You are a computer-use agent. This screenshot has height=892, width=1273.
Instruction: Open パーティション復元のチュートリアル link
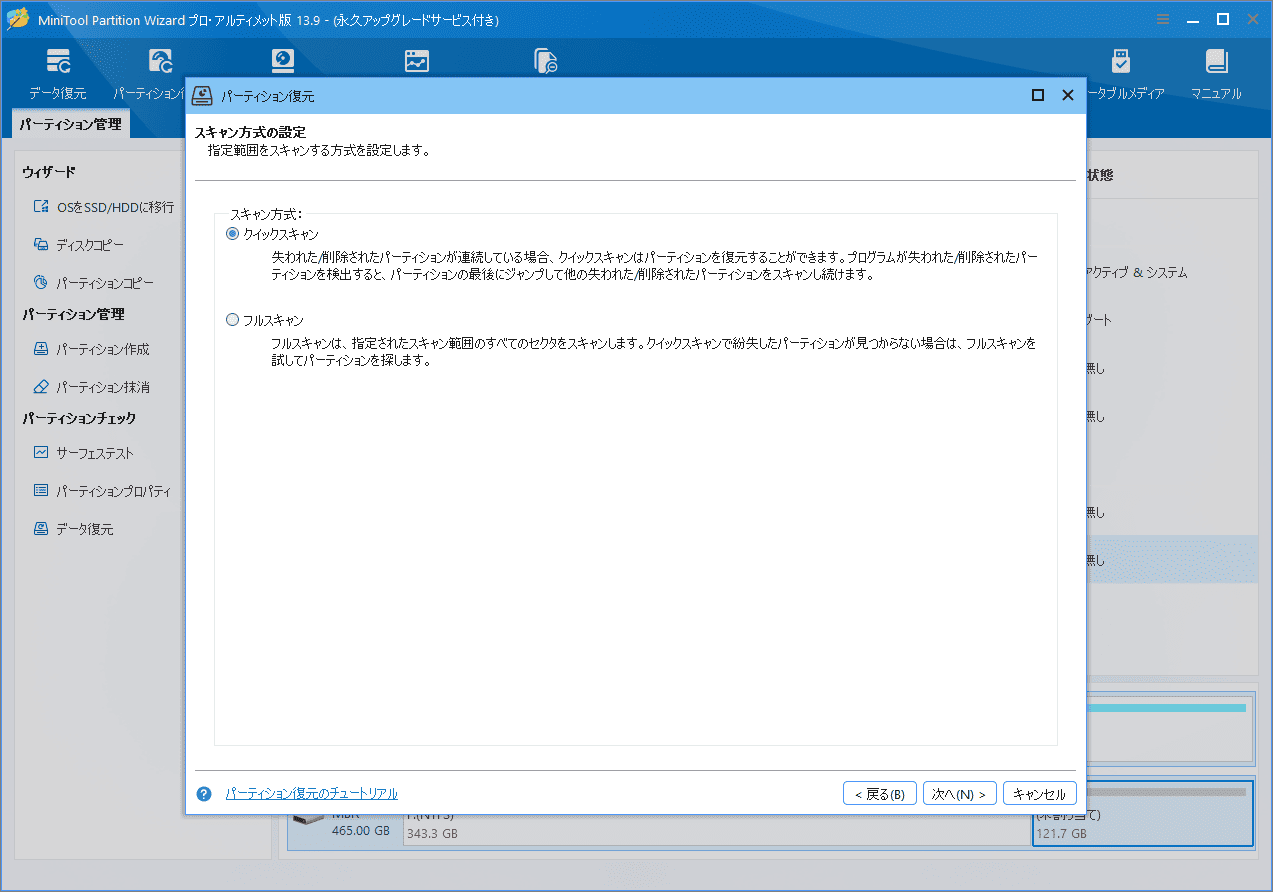tap(312, 794)
